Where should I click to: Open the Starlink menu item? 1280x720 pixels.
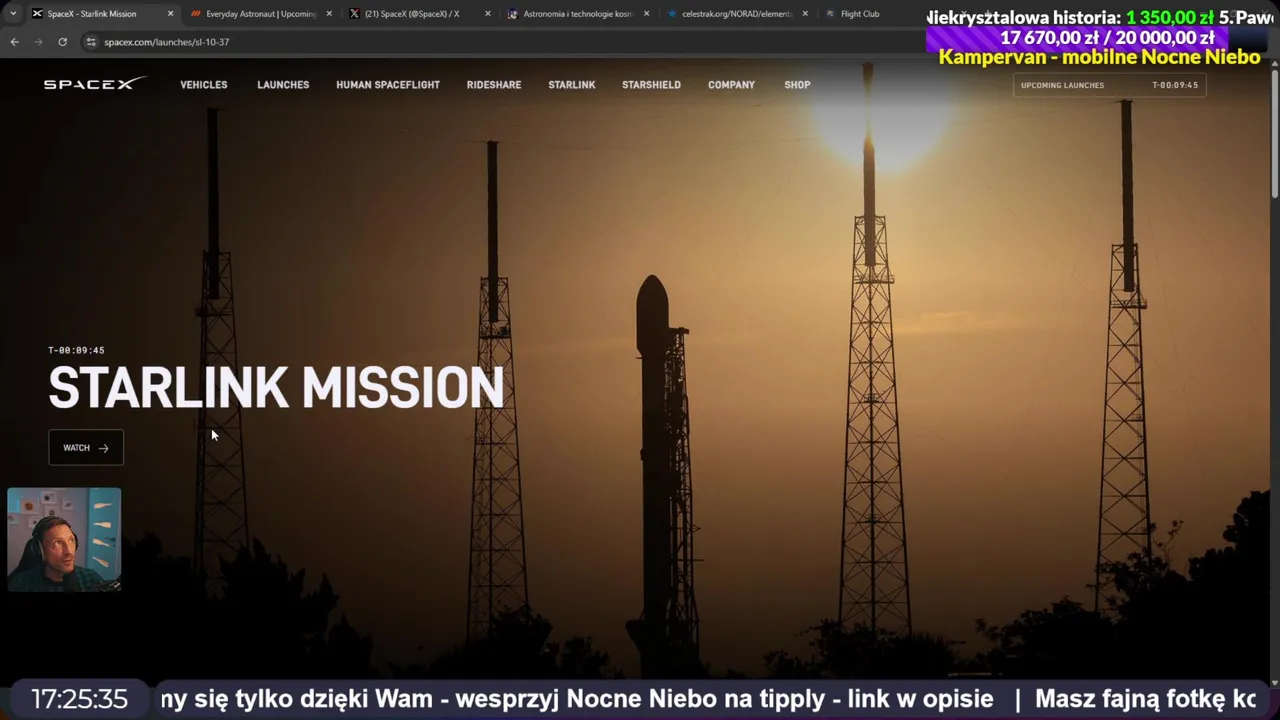(572, 85)
